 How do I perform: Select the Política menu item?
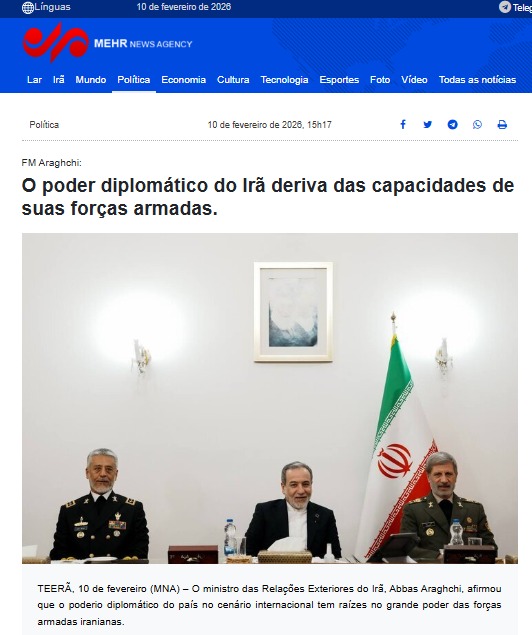coord(134,80)
